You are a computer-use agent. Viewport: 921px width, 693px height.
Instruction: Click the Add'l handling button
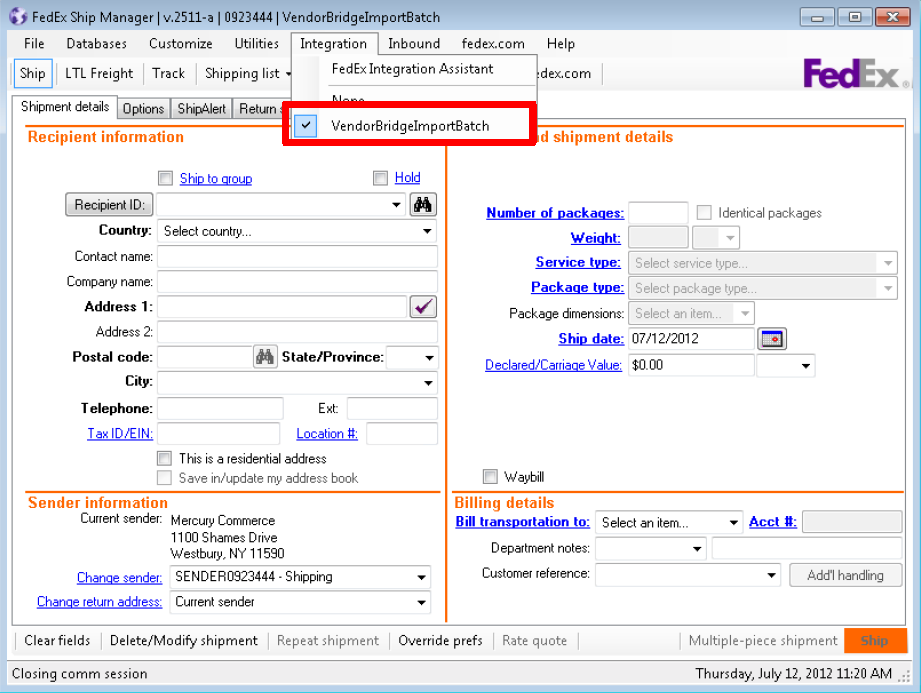click(x=845, y=575)
